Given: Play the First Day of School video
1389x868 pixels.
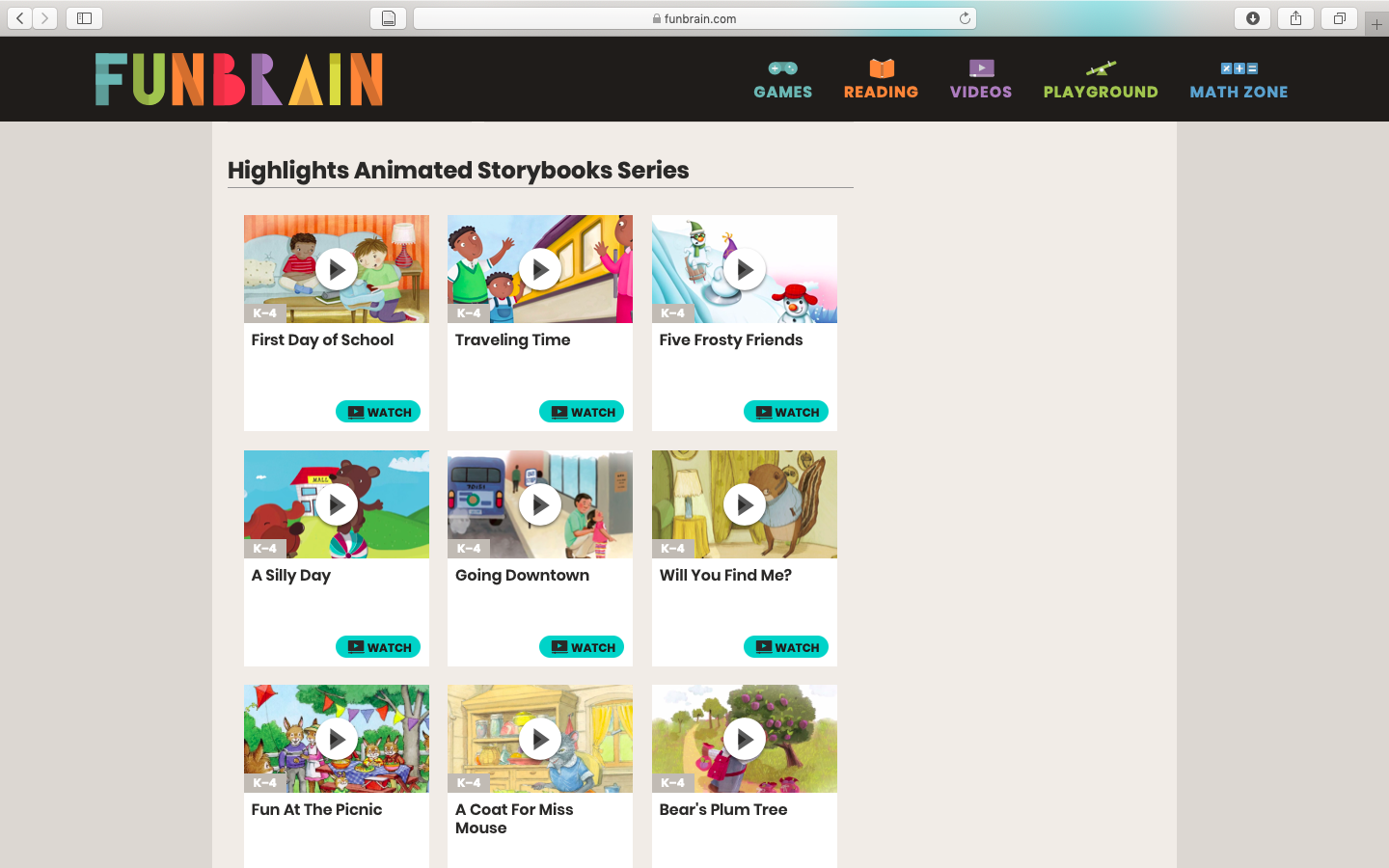Looking at the screenshot, I should (x=337, y=269).
